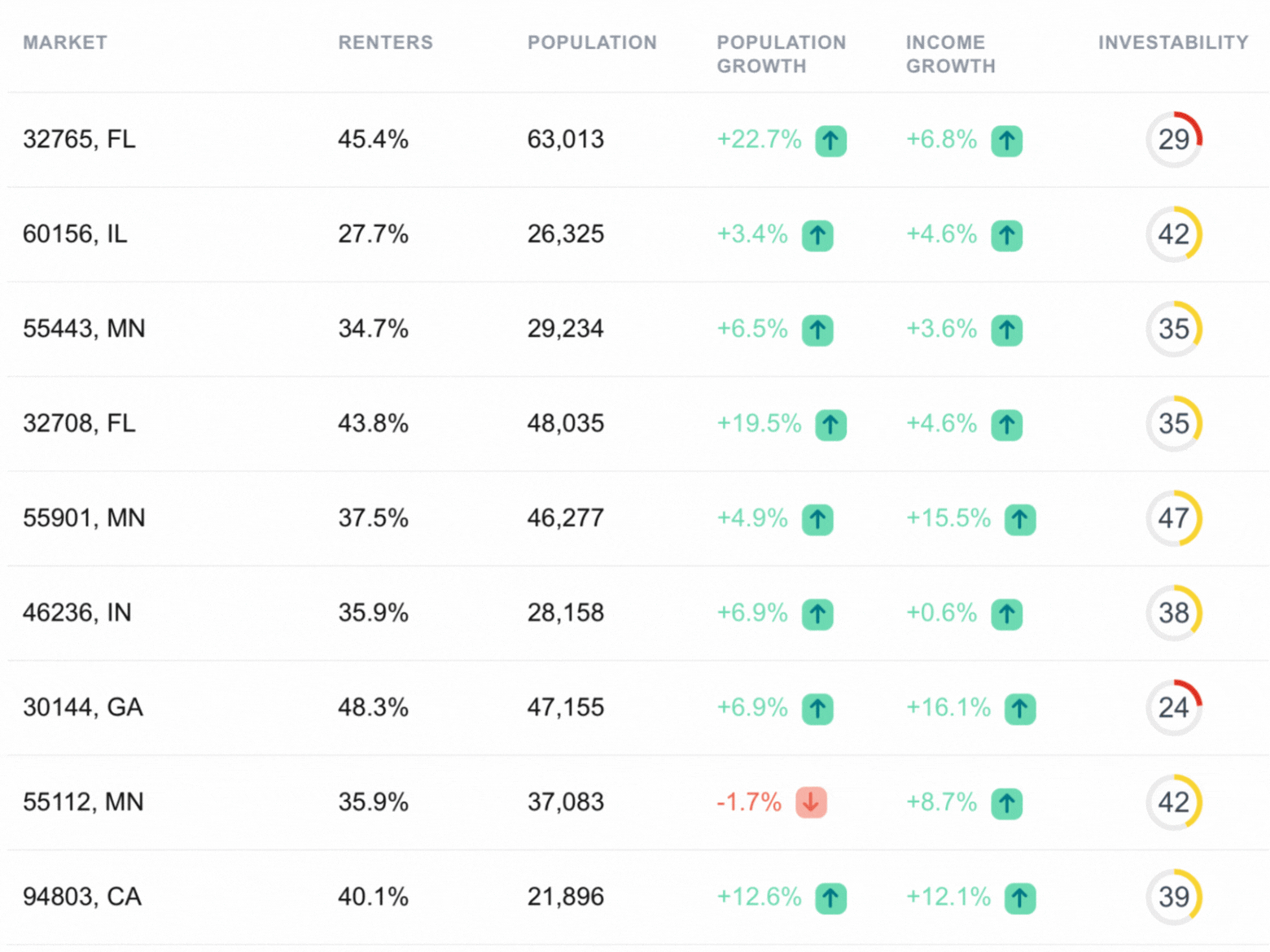The height and width of the screenshot is (952, 1270).
Task: Click the income growth up arrow for 60156, IL
Action: [x=1006, y=235]
